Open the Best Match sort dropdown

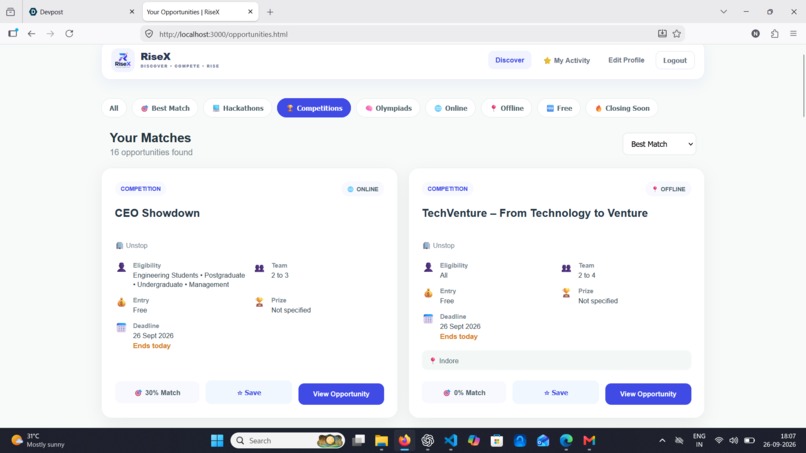click(x=660, y=144)
